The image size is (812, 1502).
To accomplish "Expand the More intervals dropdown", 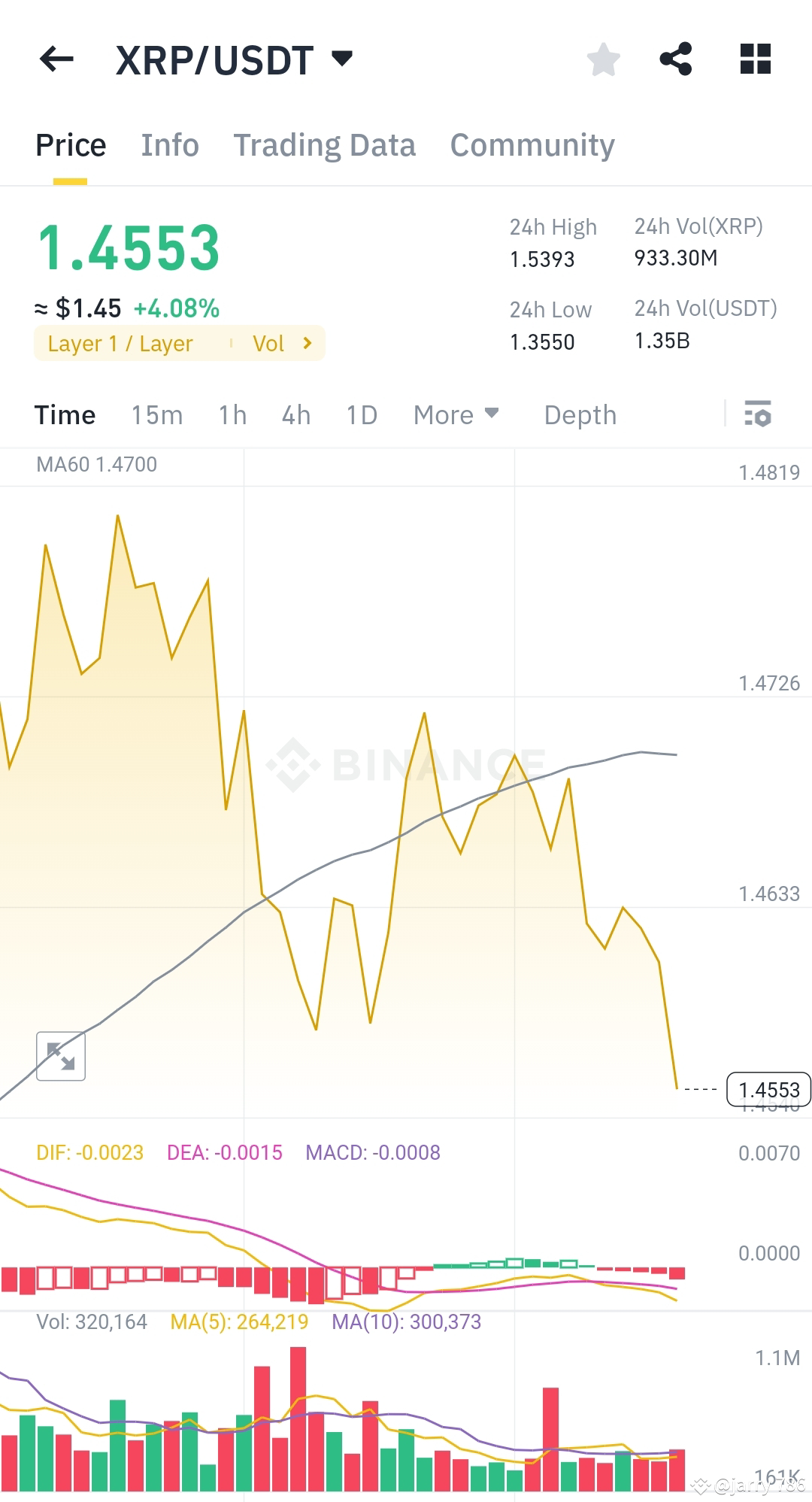I will point(456,414).
